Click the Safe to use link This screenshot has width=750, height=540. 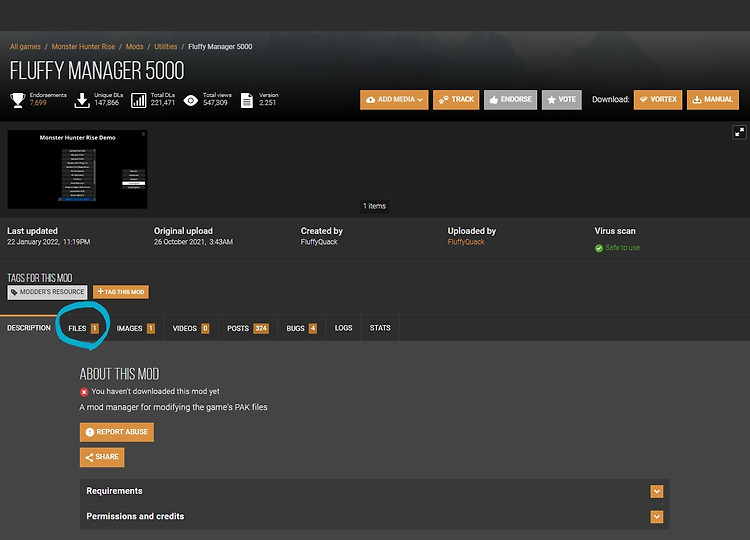622,248
